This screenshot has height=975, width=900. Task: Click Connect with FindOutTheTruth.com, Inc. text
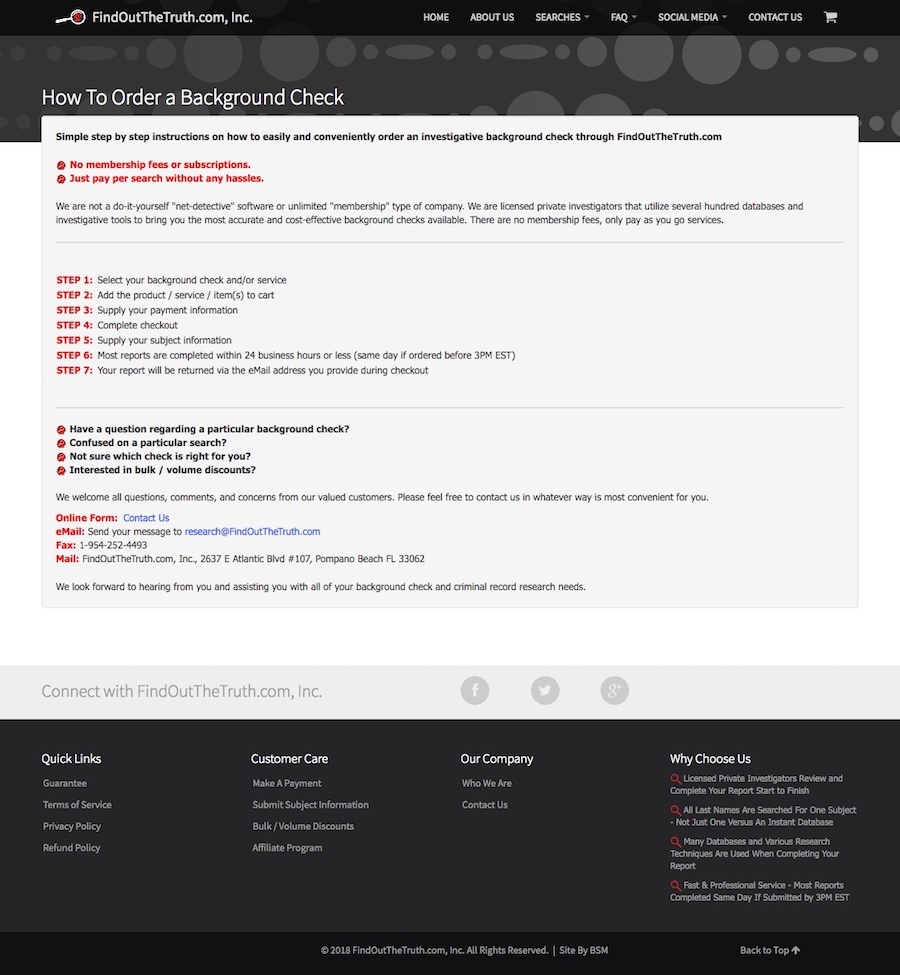pyautogui.click(x=182, y=691)
